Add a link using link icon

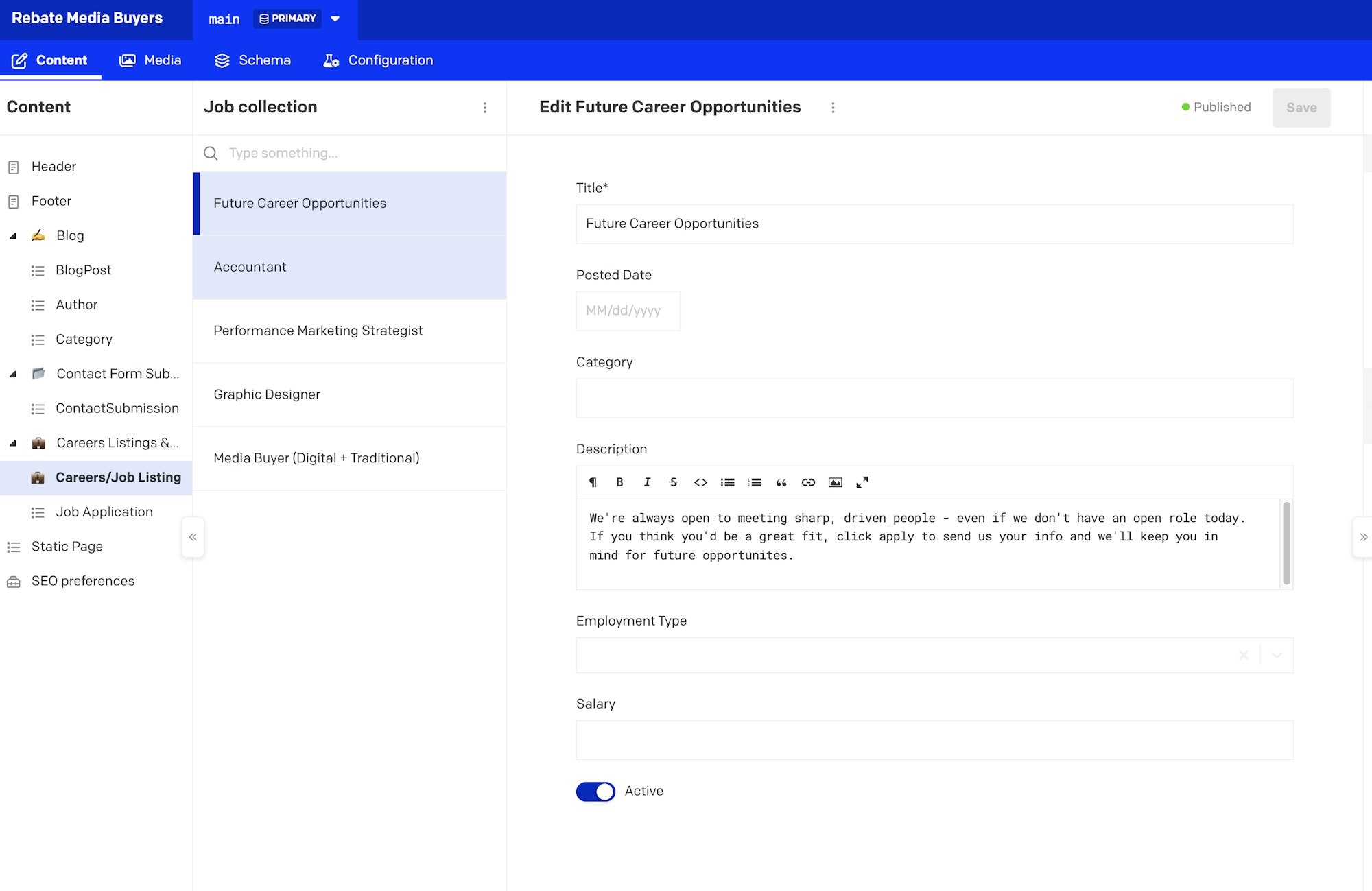click(808, 482)
